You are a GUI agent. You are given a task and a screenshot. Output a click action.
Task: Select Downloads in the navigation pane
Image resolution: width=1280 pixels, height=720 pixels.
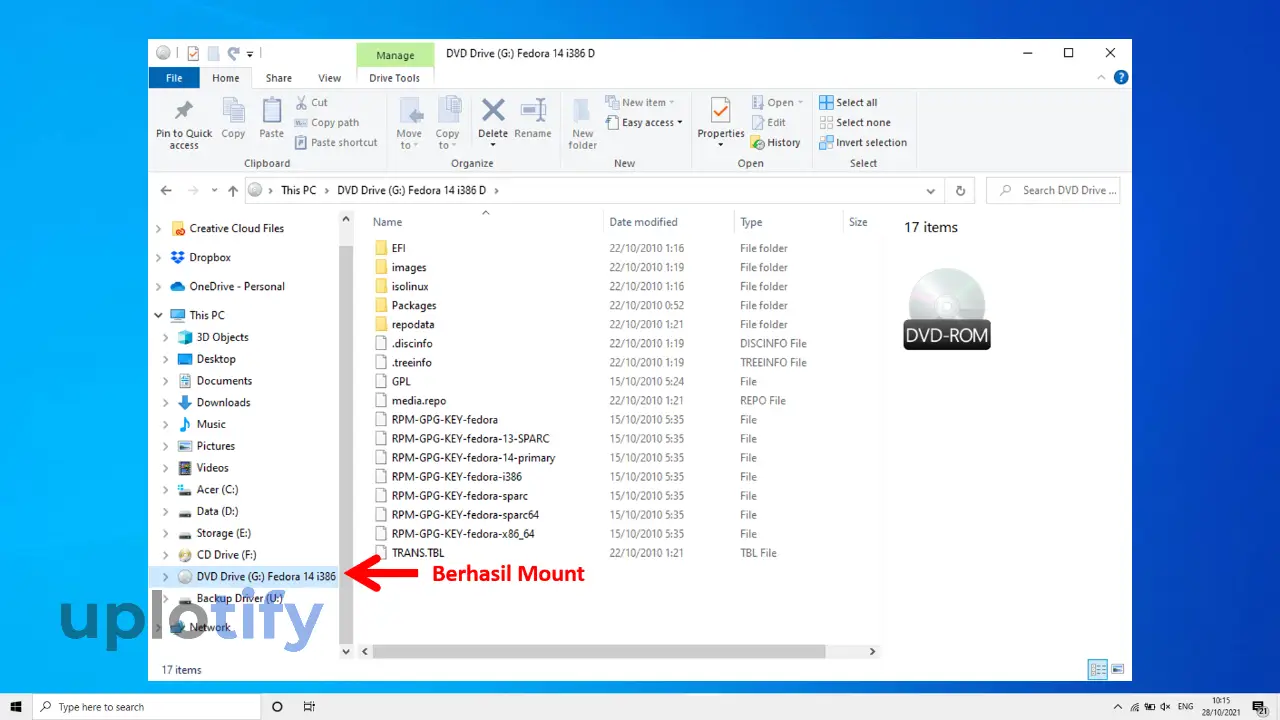pos(223,402)
